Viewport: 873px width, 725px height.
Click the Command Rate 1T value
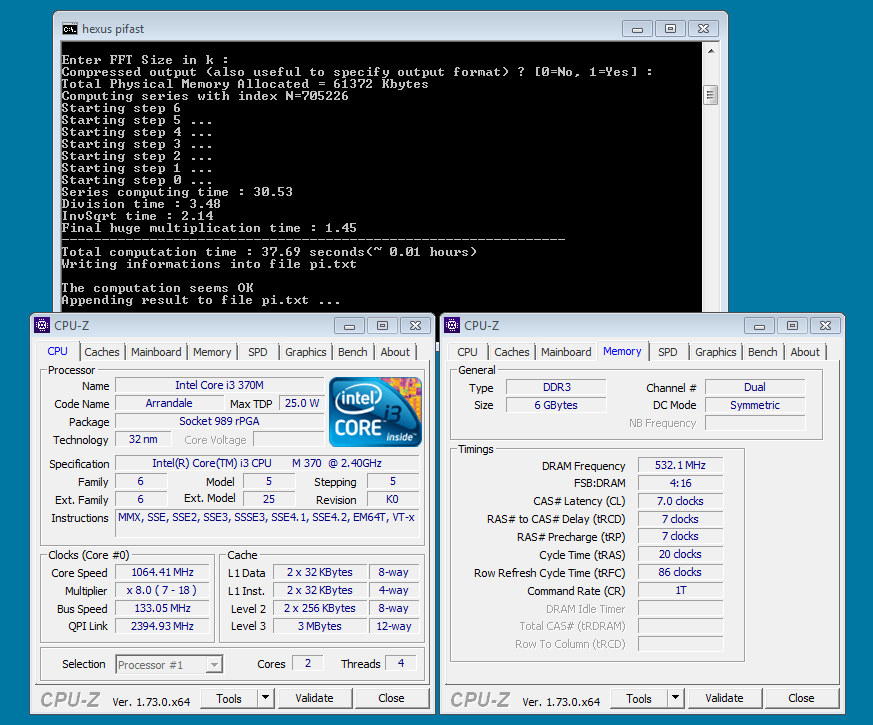point(680,590)
